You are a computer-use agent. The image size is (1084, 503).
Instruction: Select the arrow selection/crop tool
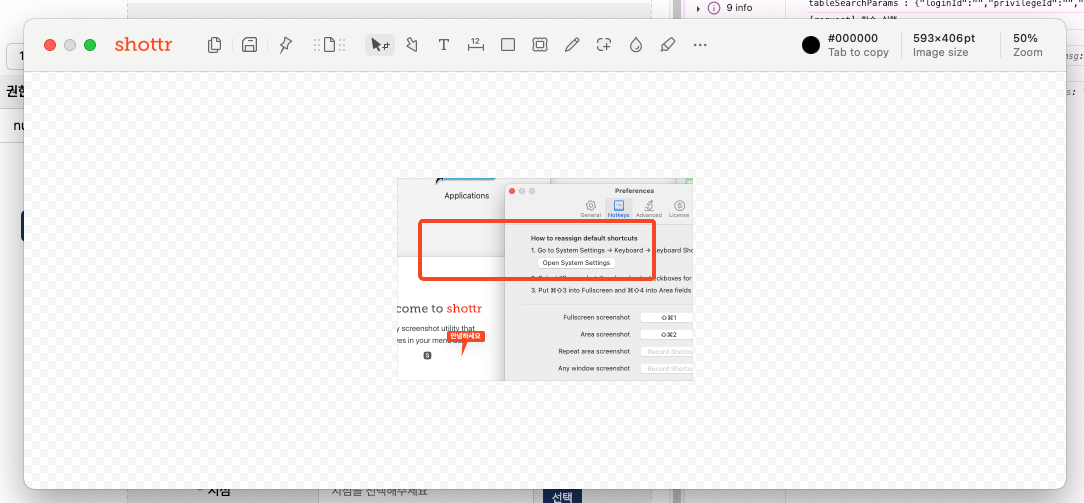click(380, 45)
